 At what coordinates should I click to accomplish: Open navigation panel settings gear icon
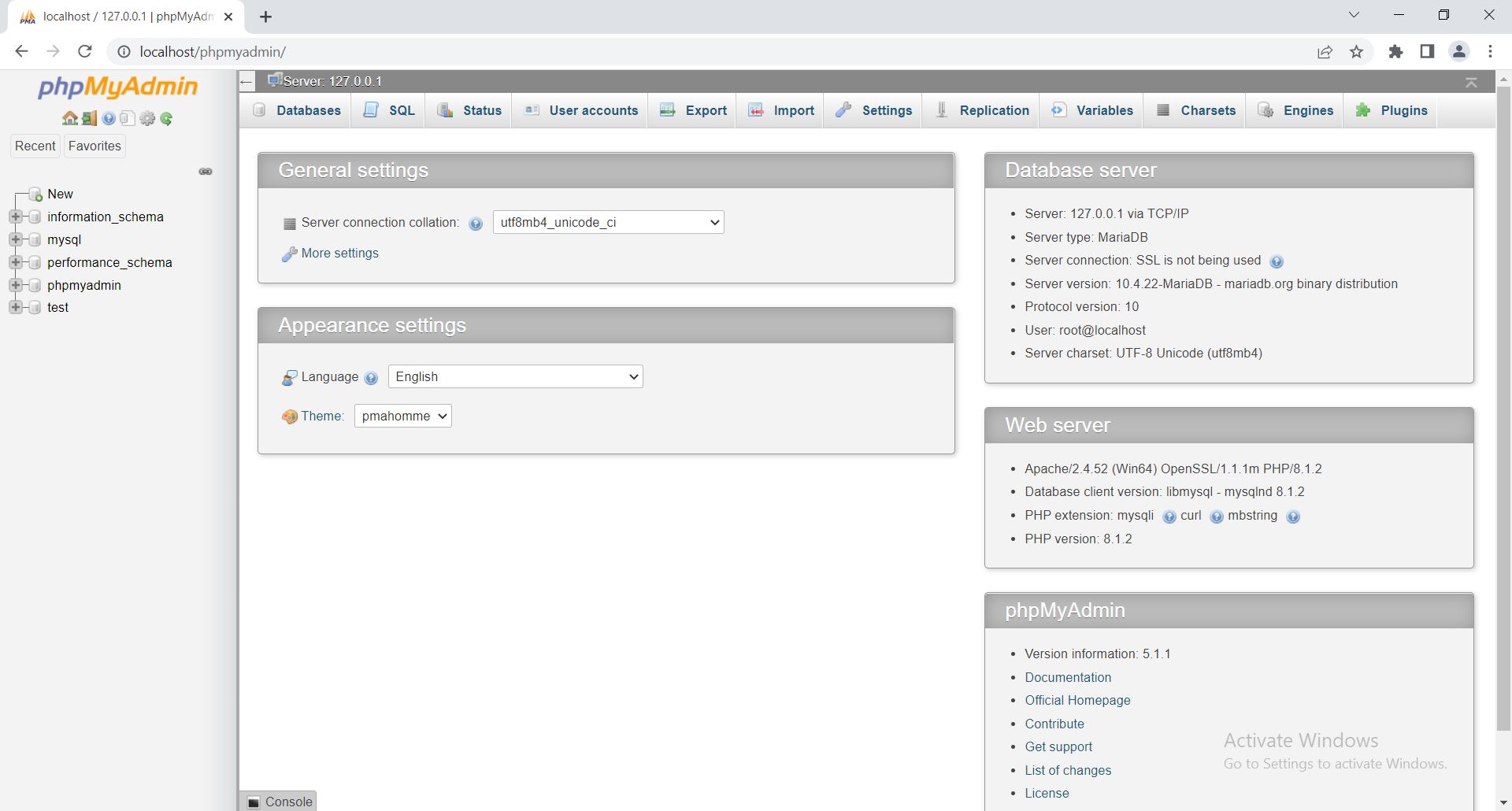(147, 118)
